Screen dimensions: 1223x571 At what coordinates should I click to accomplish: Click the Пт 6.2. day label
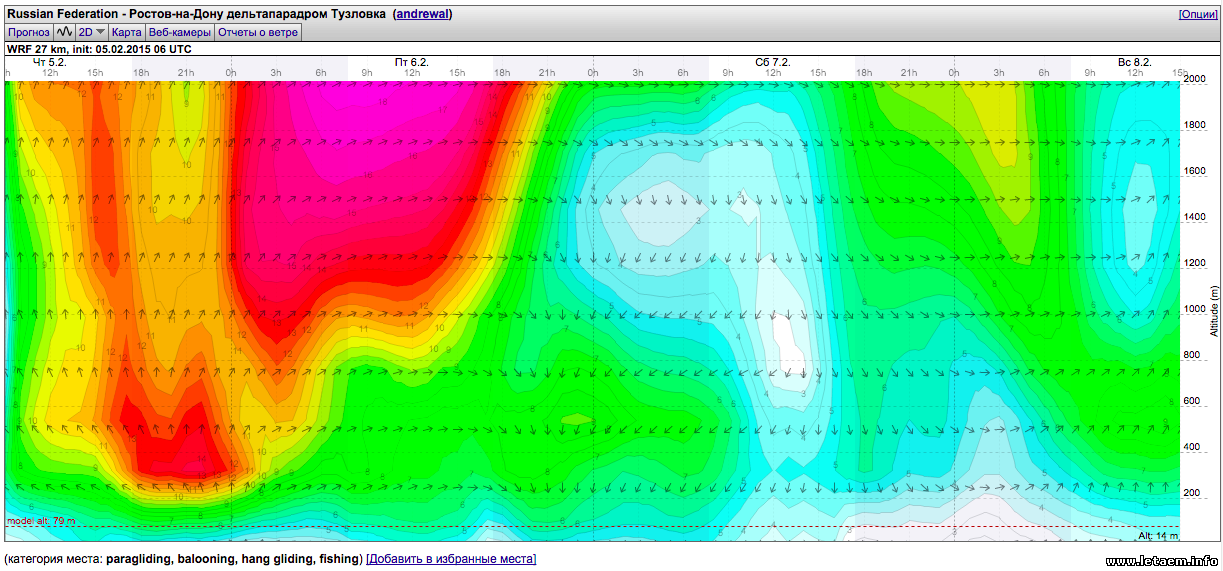click(x=412, y=62)
